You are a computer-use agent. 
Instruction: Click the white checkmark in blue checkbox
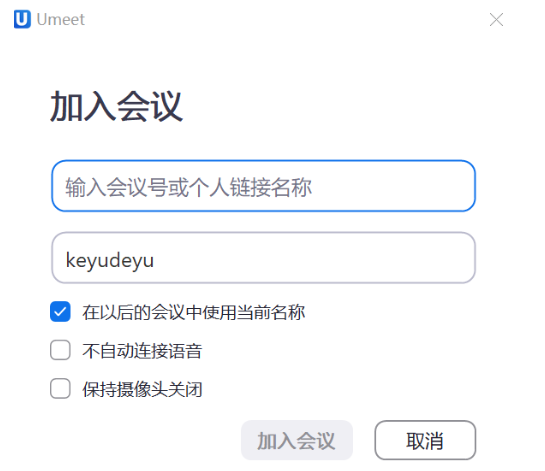click(x=60, y=312)
